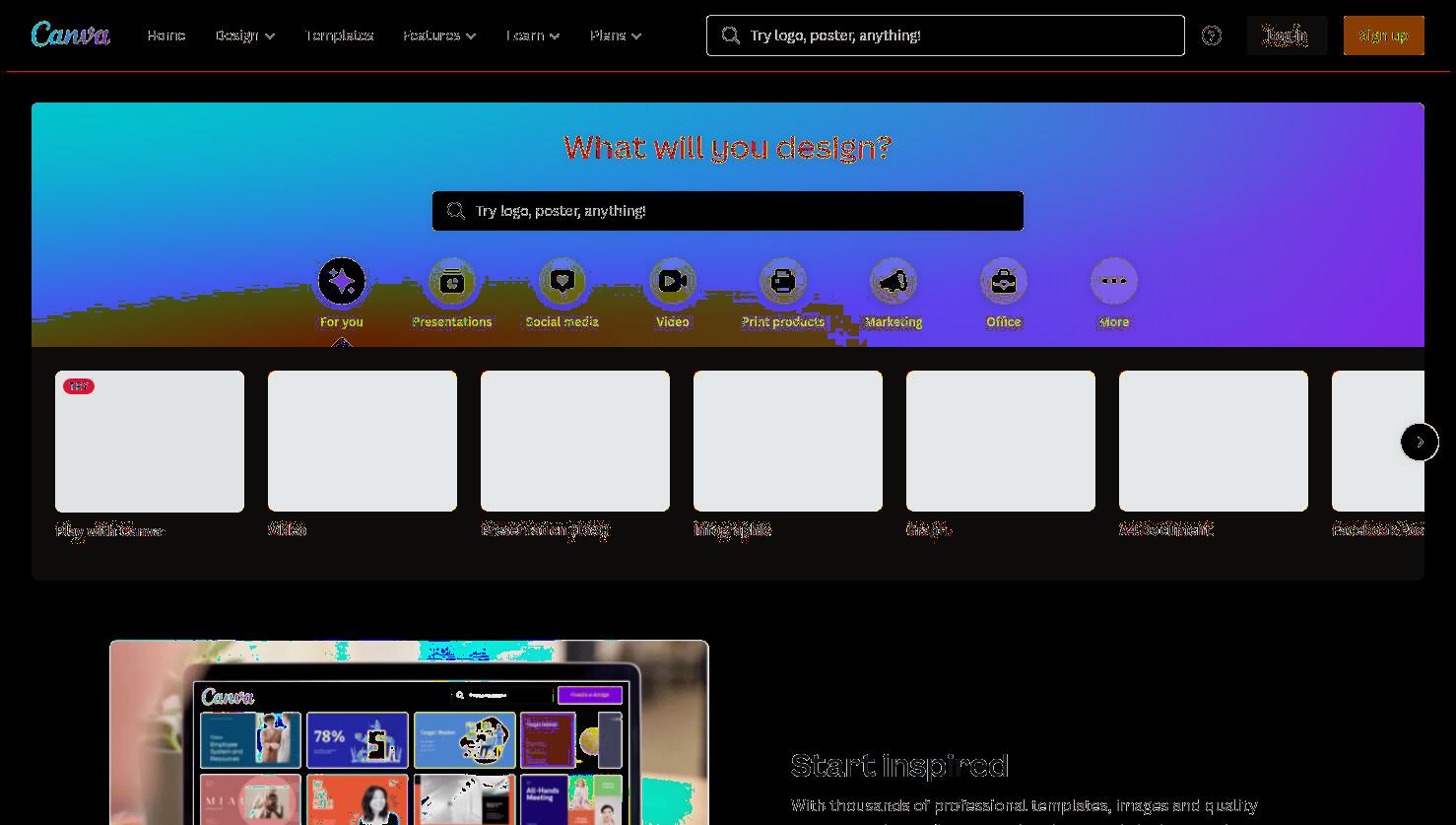Focus the What will you design search field

[728, 211]
